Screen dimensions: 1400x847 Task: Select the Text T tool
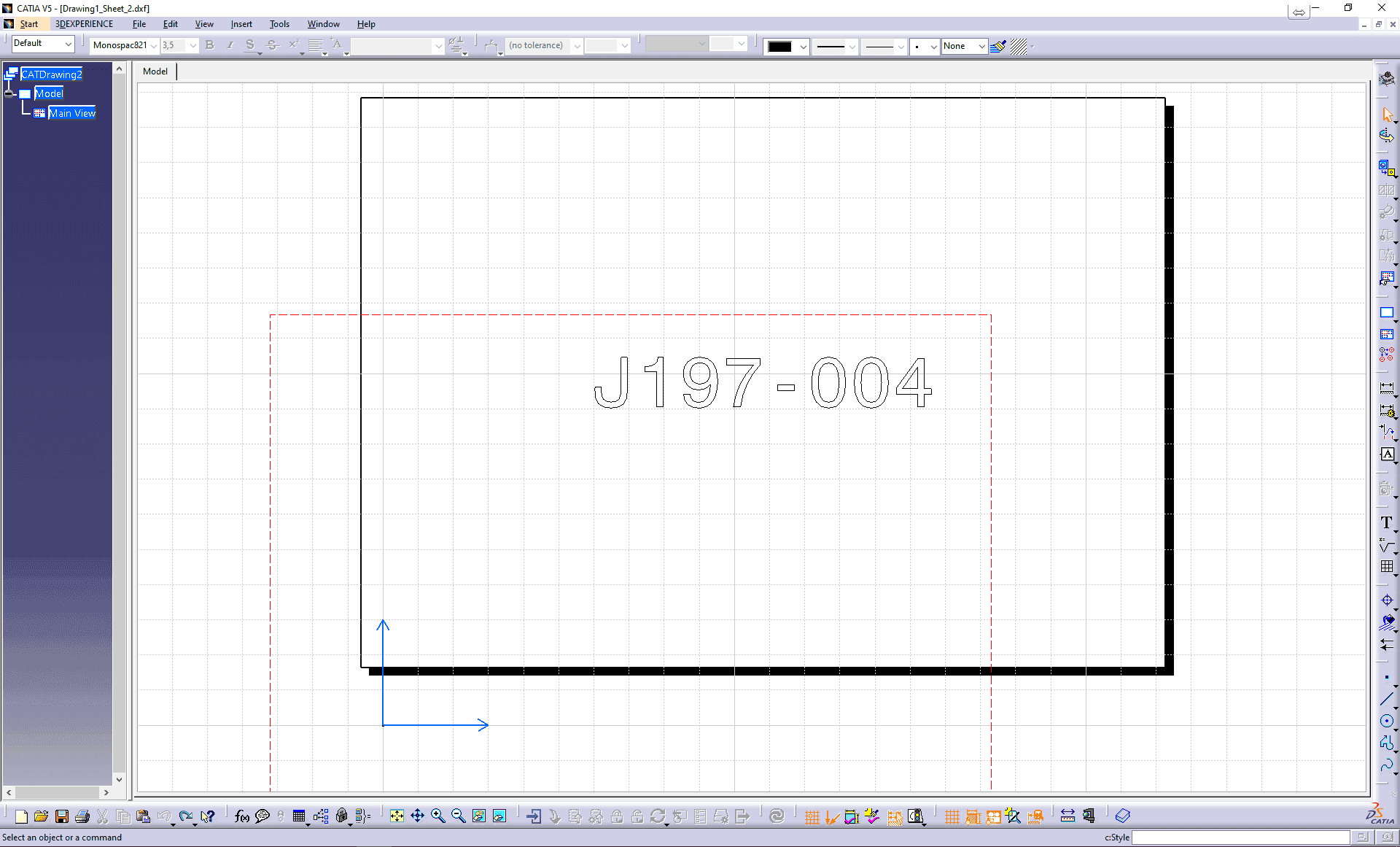[1387, 522]
